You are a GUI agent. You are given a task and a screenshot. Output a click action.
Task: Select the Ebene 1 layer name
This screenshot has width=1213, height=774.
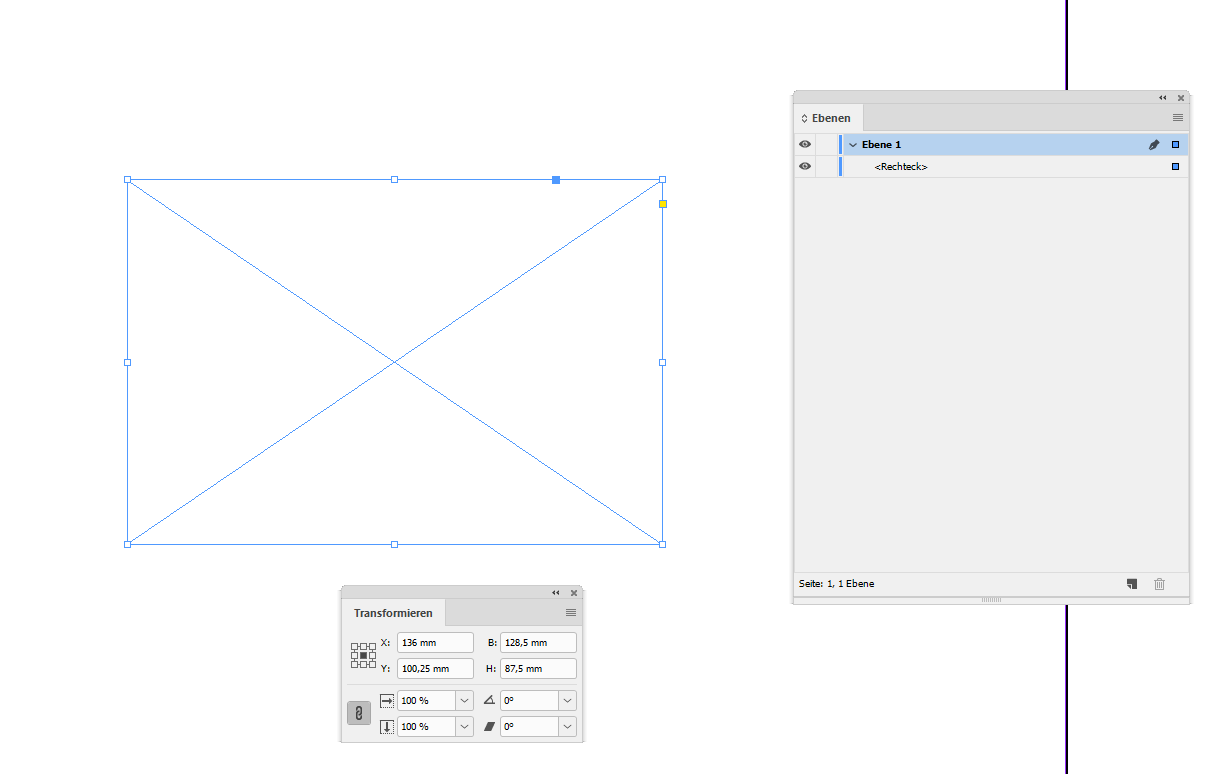click(881, 145)
